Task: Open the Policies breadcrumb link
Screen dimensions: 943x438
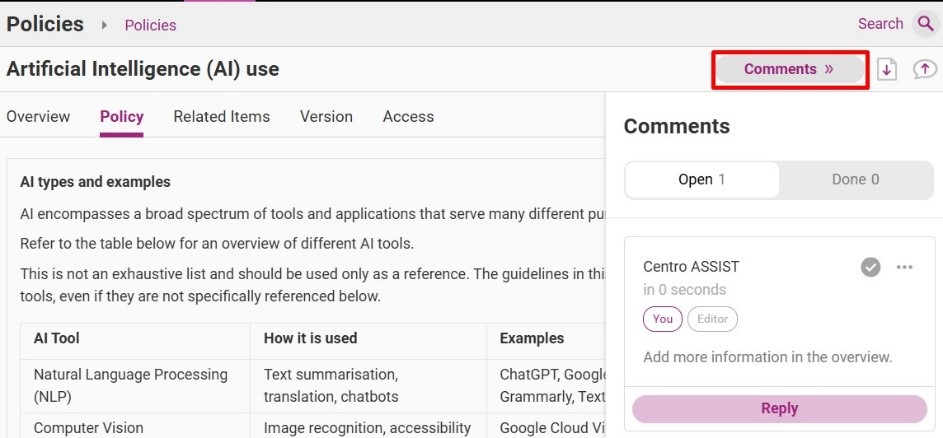Action: (x=150, y=25)
